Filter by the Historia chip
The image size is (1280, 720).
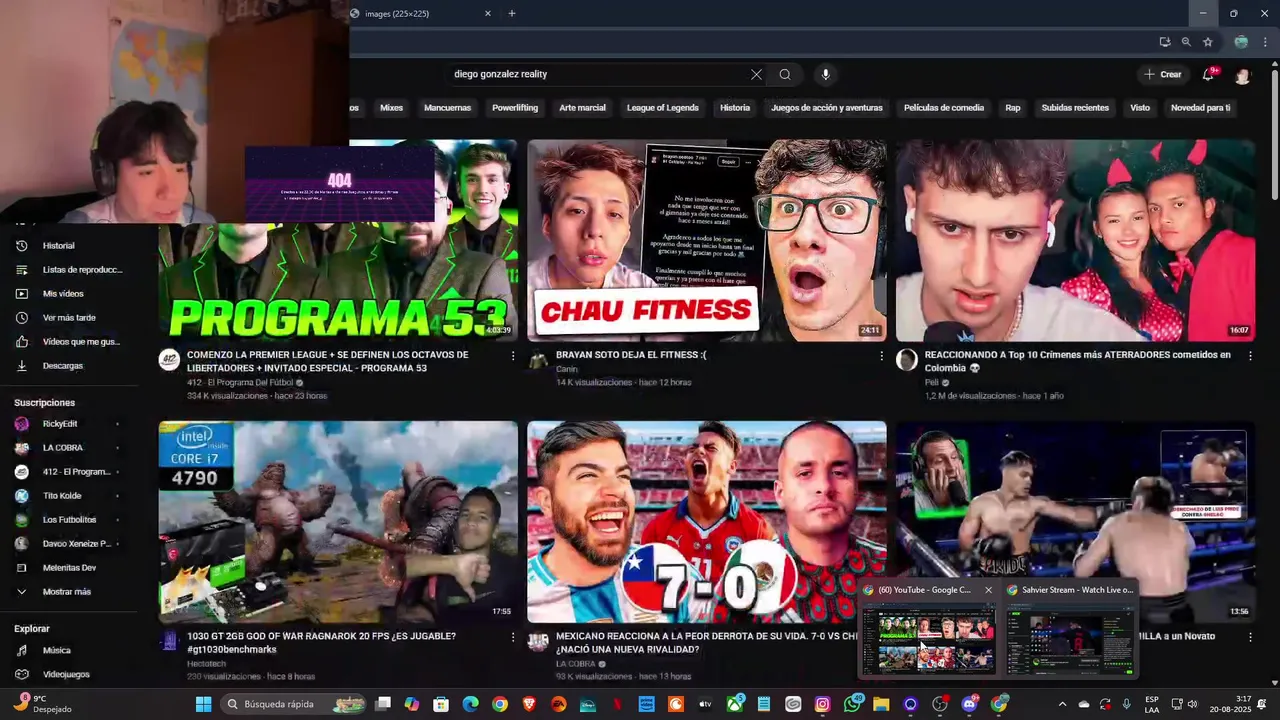coord(735,108)
